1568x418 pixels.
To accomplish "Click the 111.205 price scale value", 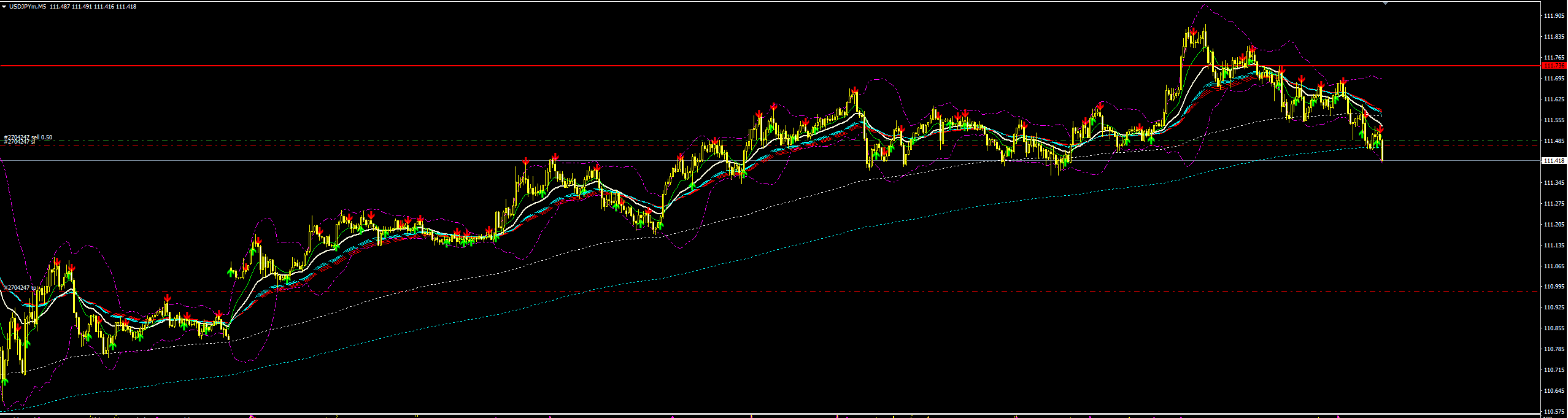I will tap(1553, 225).
